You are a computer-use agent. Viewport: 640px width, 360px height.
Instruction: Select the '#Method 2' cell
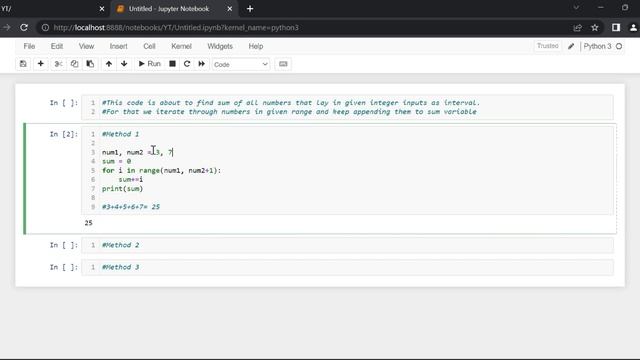[347, 245]
